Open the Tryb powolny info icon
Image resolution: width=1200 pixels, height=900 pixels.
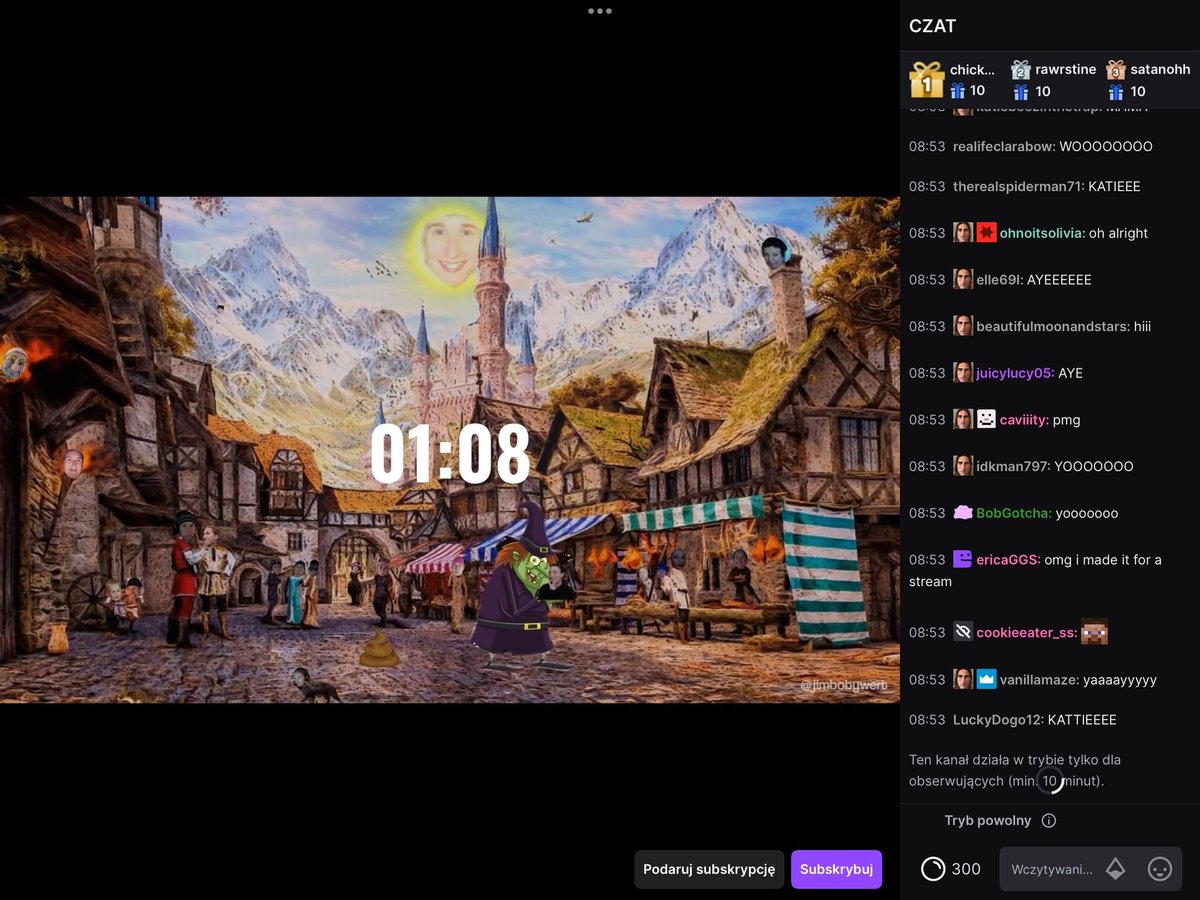[x=1049, y=821]
